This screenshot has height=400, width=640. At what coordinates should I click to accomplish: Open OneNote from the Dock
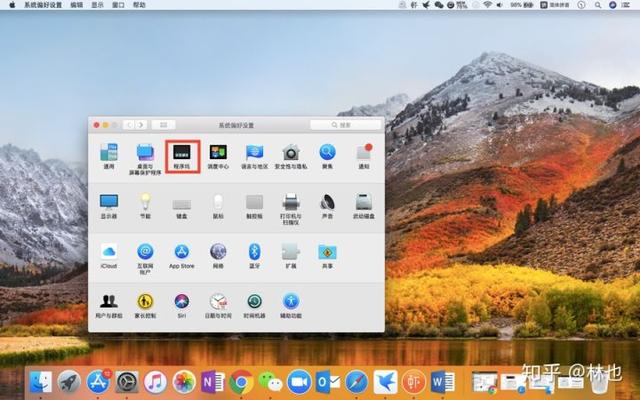[213, 382]
